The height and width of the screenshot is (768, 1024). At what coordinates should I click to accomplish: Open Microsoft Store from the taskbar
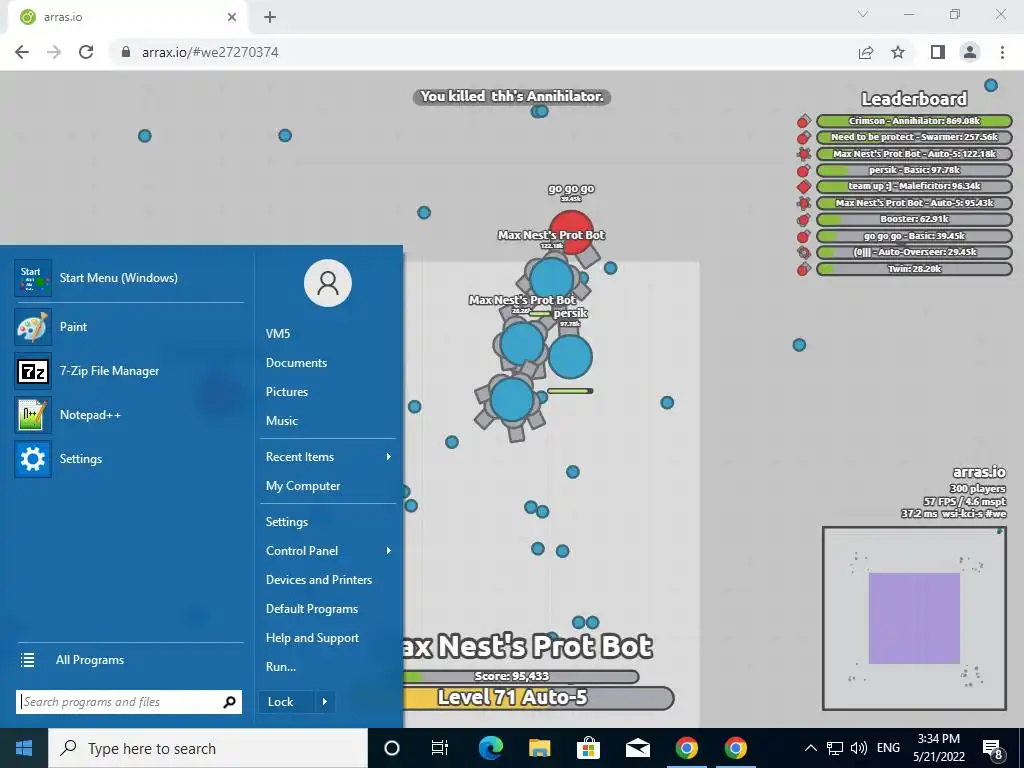pos(588,748)
